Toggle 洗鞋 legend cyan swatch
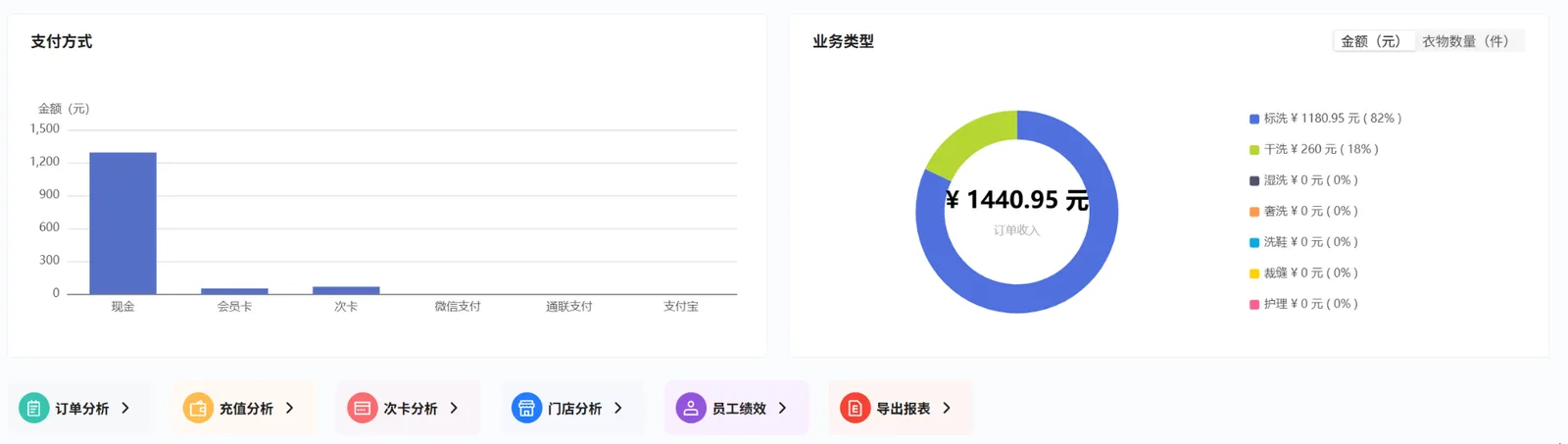 click(x=1254, y=242)
